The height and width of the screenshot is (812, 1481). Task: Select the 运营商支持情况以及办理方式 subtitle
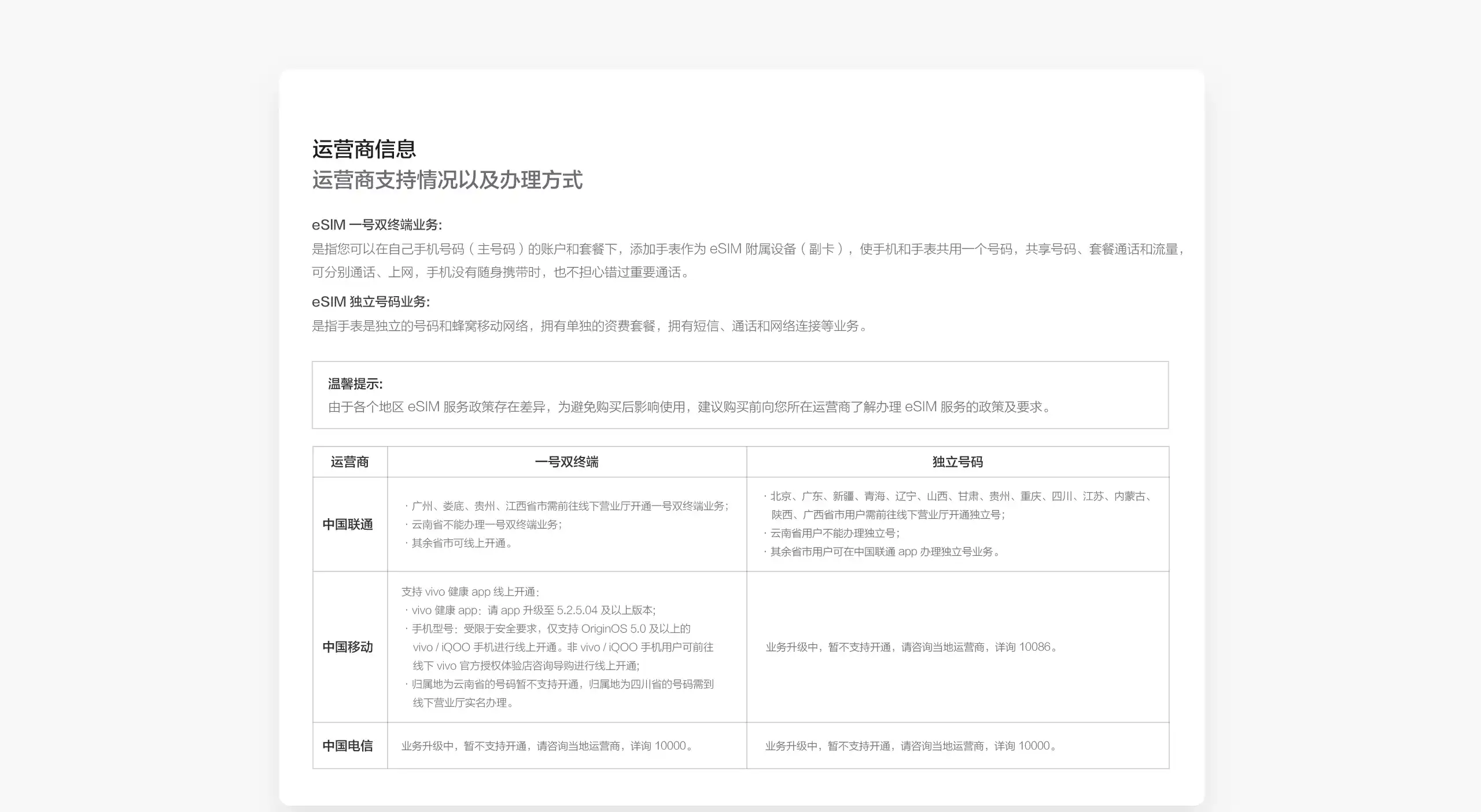coord(448,181)
